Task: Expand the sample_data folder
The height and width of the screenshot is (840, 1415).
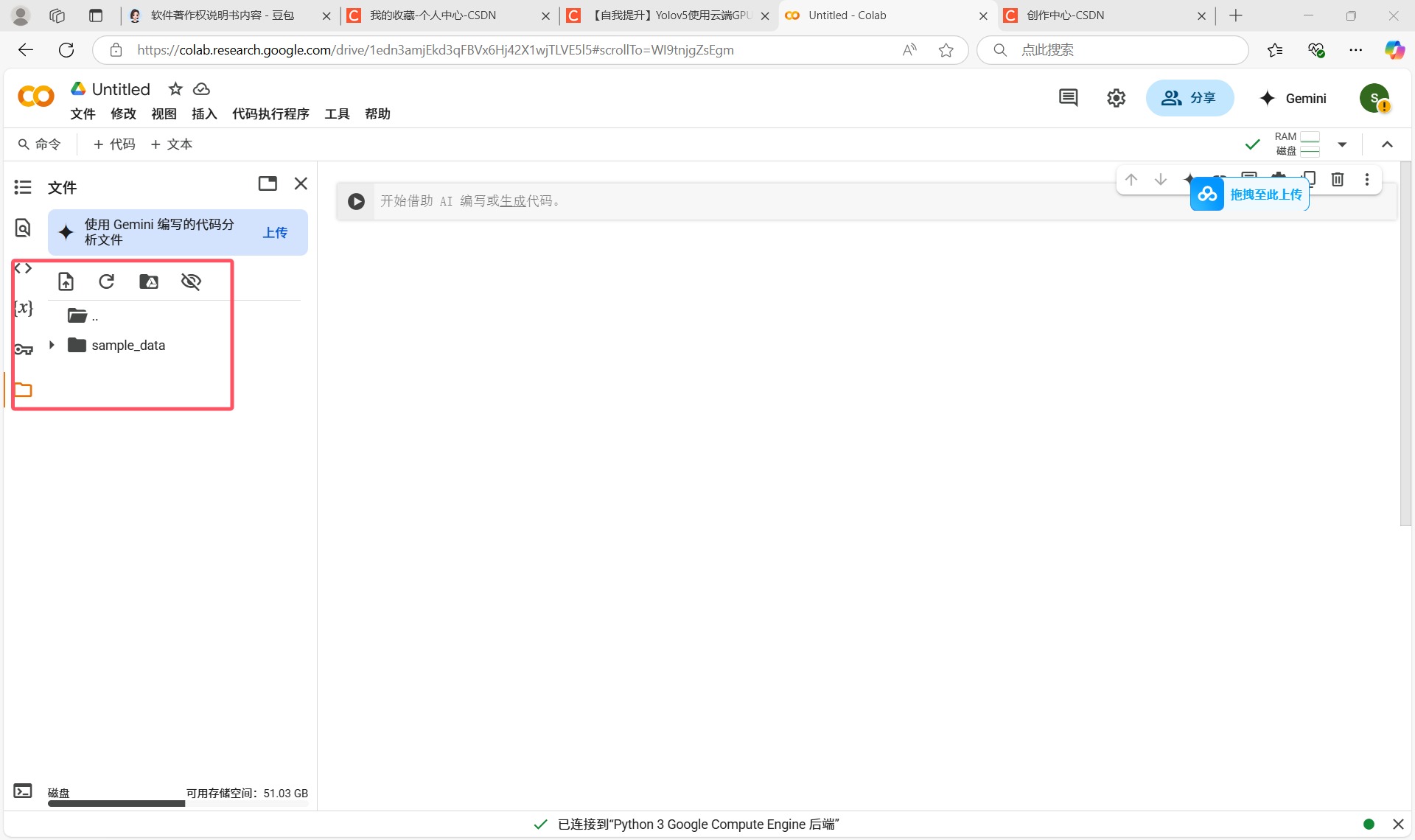Action: [52, 345]
